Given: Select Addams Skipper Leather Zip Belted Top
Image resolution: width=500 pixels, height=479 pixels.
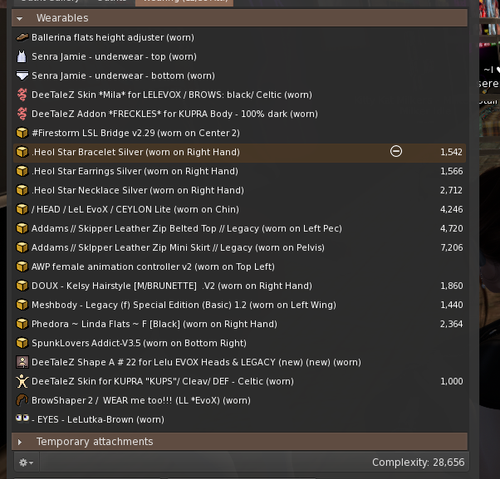Looking at the screenshot, I should pos(239,228).
